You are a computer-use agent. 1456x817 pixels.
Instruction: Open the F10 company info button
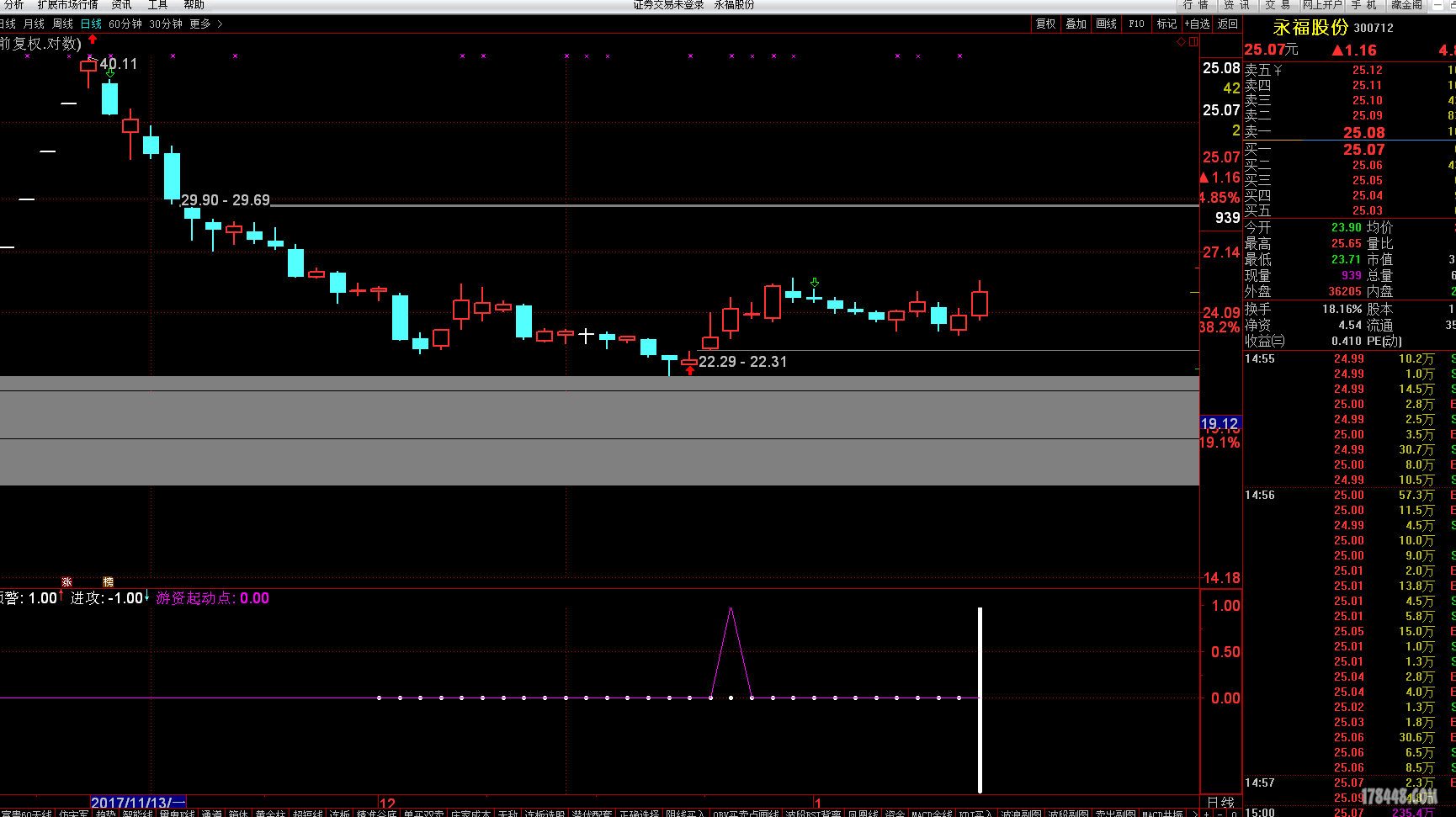[x=1137, y=24]
